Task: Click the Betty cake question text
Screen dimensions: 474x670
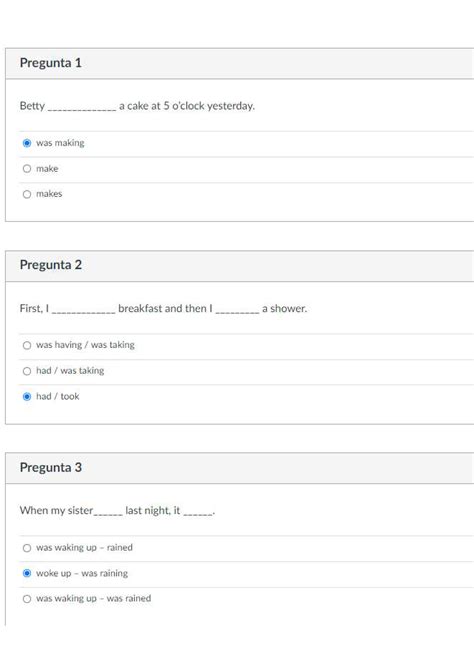Action: point(137,106)
